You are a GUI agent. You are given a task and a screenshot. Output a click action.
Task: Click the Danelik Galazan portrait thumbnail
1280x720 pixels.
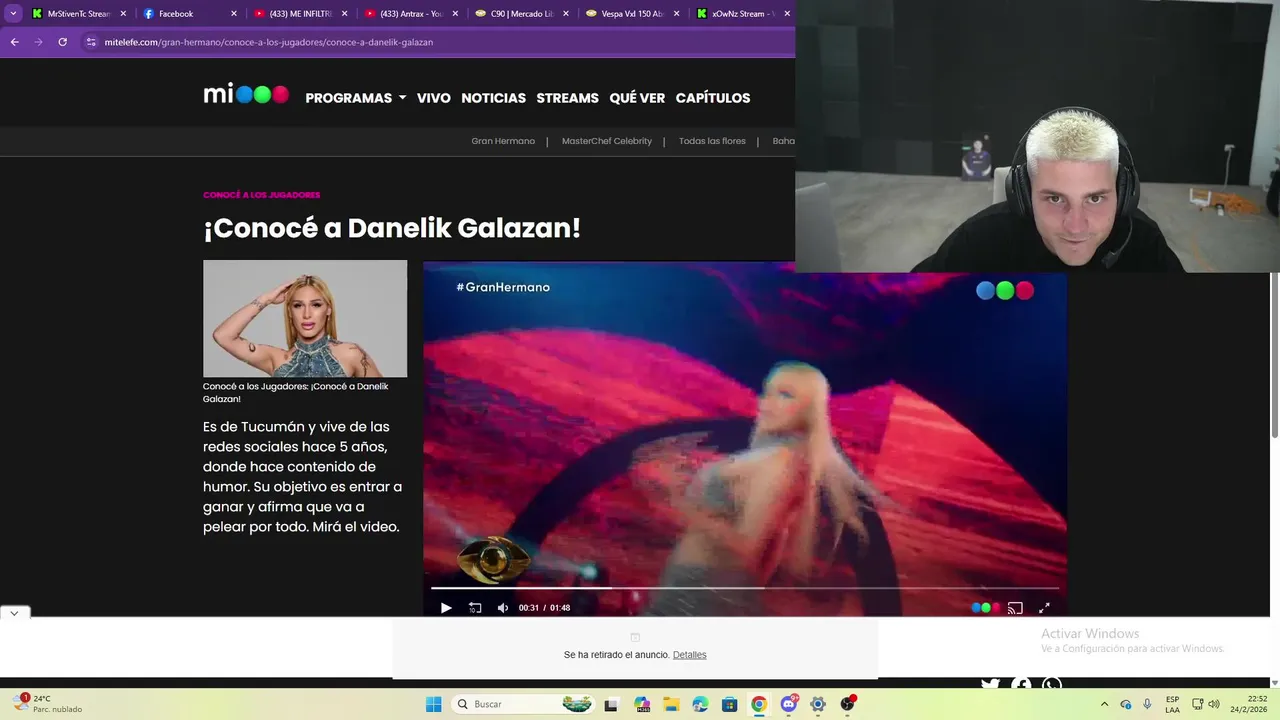click(x=305, y=318)
